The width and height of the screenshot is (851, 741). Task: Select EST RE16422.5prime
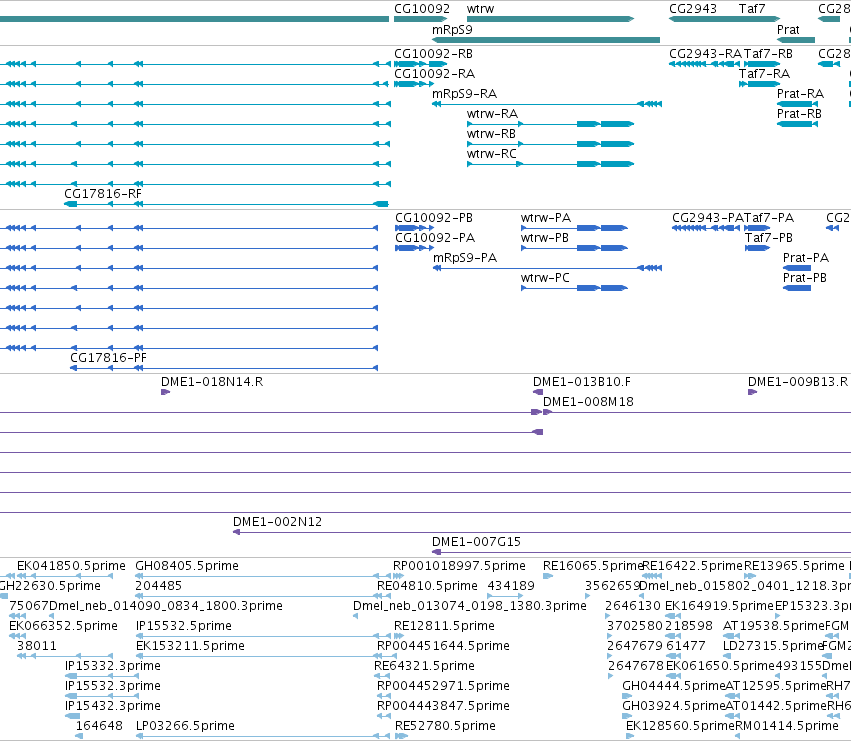pos(693,566)
